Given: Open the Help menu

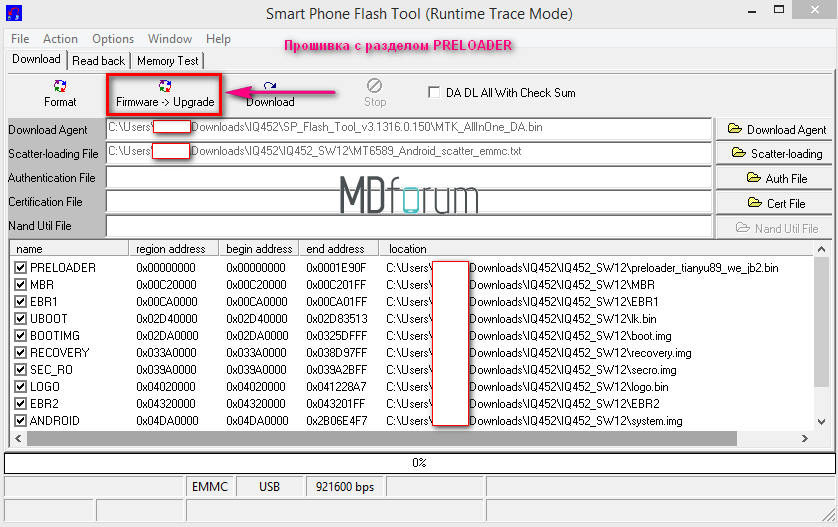Looking at the screenshot, I should (x=218, y=39).
